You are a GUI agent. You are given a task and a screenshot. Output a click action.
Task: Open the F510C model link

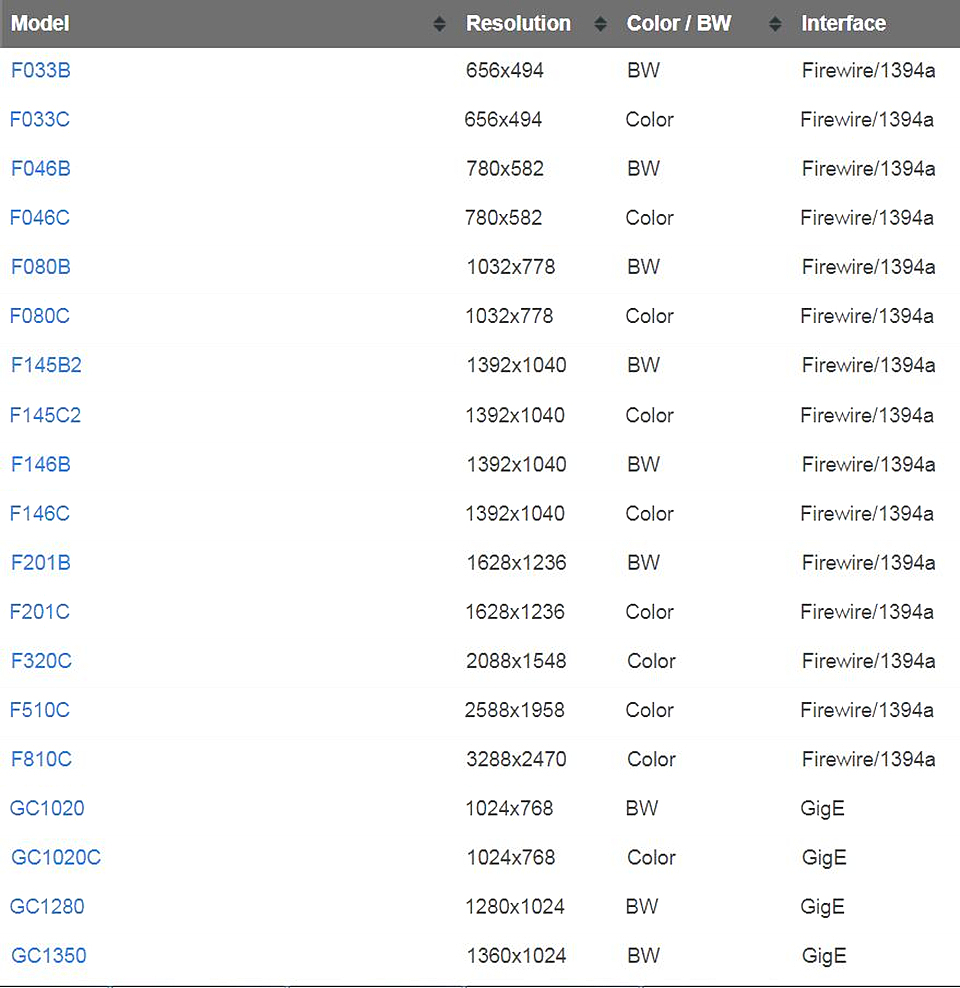40,710
